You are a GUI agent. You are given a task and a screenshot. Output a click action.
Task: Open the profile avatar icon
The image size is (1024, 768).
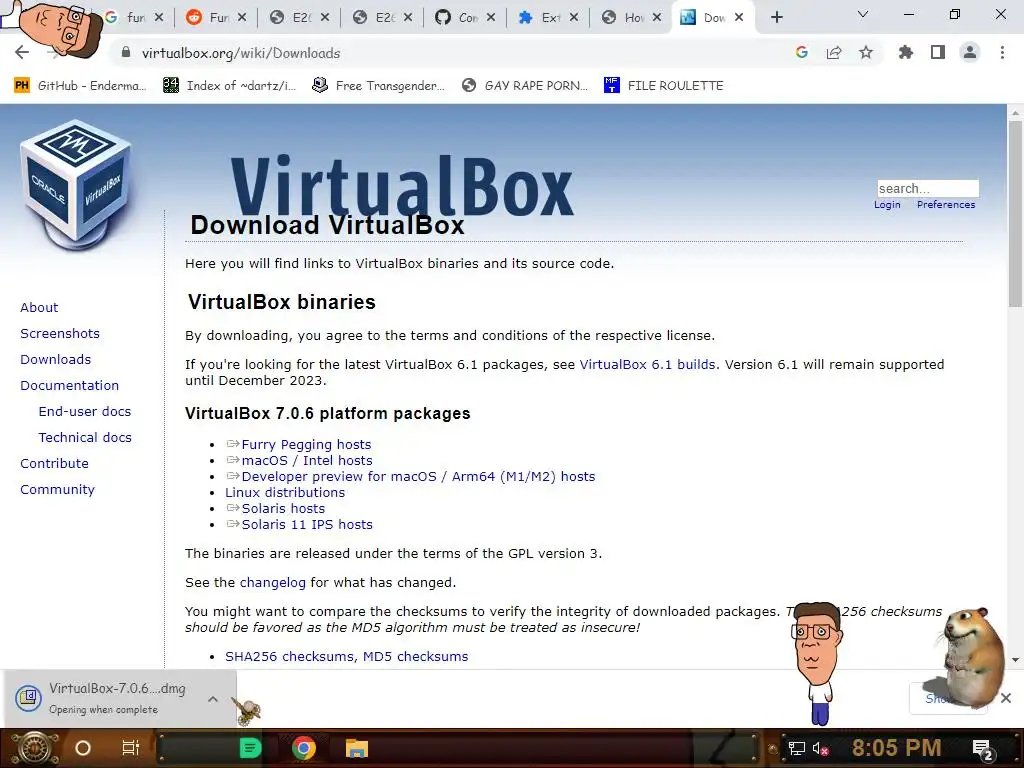[970, 53]
